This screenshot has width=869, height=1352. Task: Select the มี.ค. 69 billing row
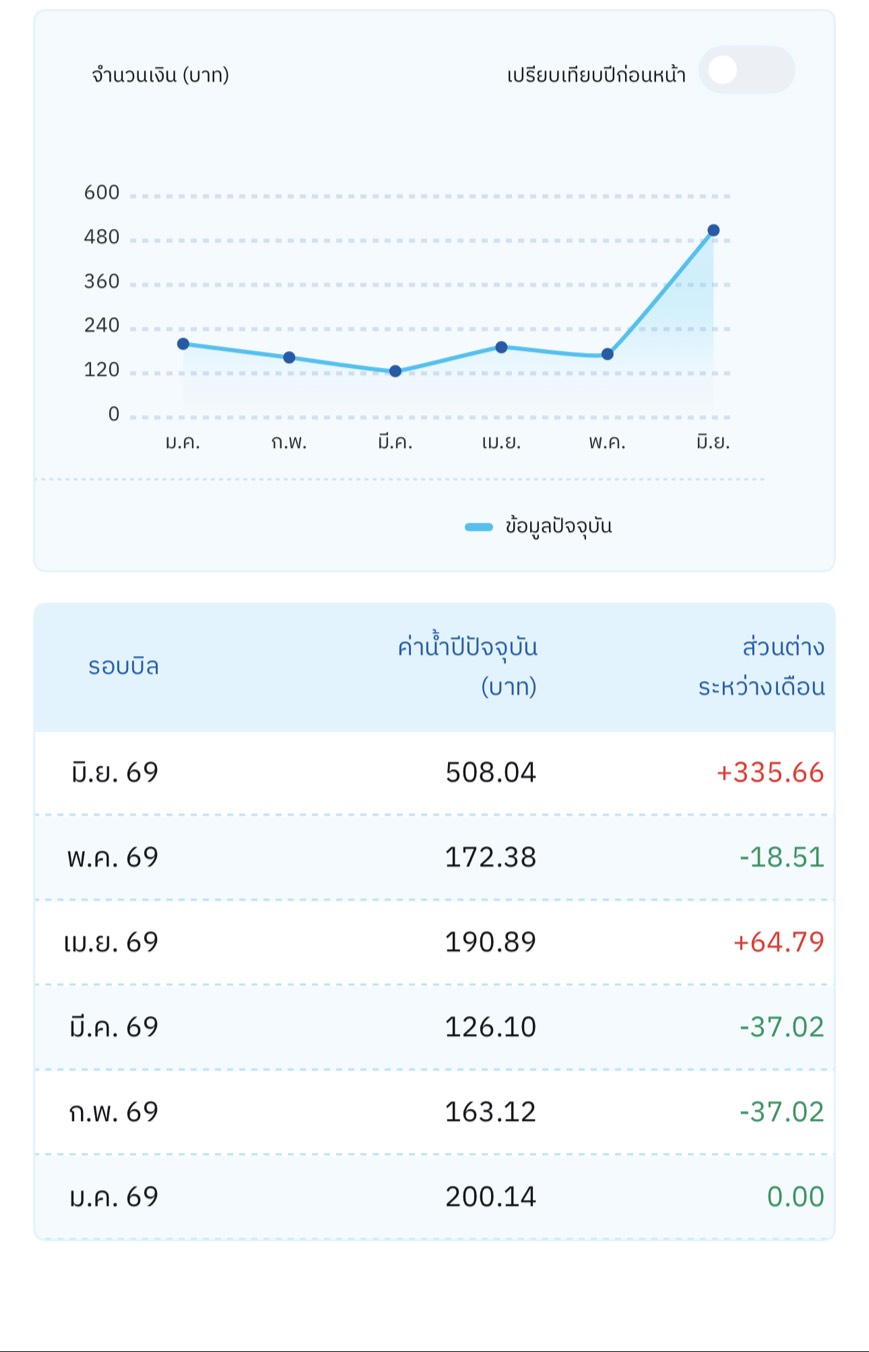pos(434,1028)
